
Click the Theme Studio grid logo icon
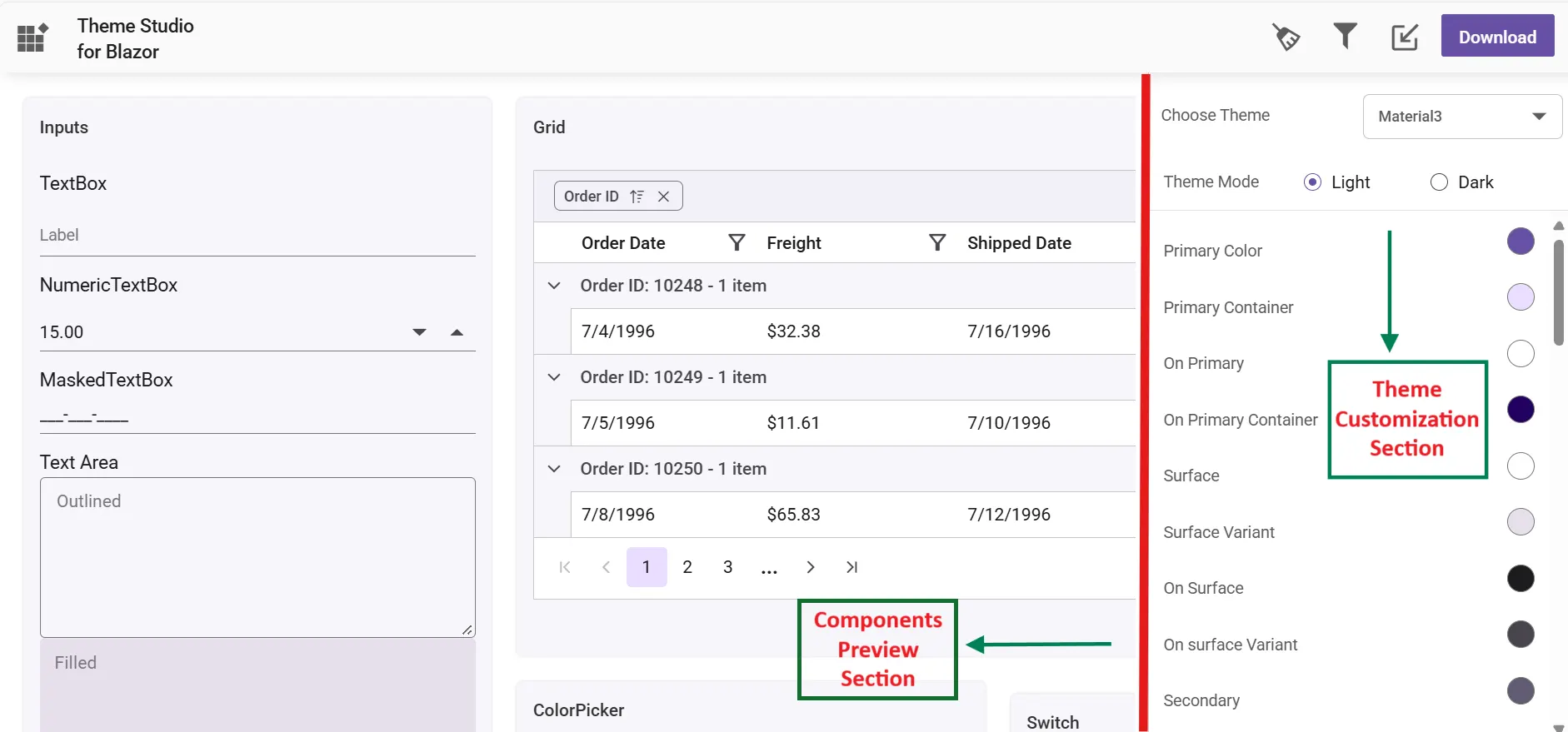[32, 37]
